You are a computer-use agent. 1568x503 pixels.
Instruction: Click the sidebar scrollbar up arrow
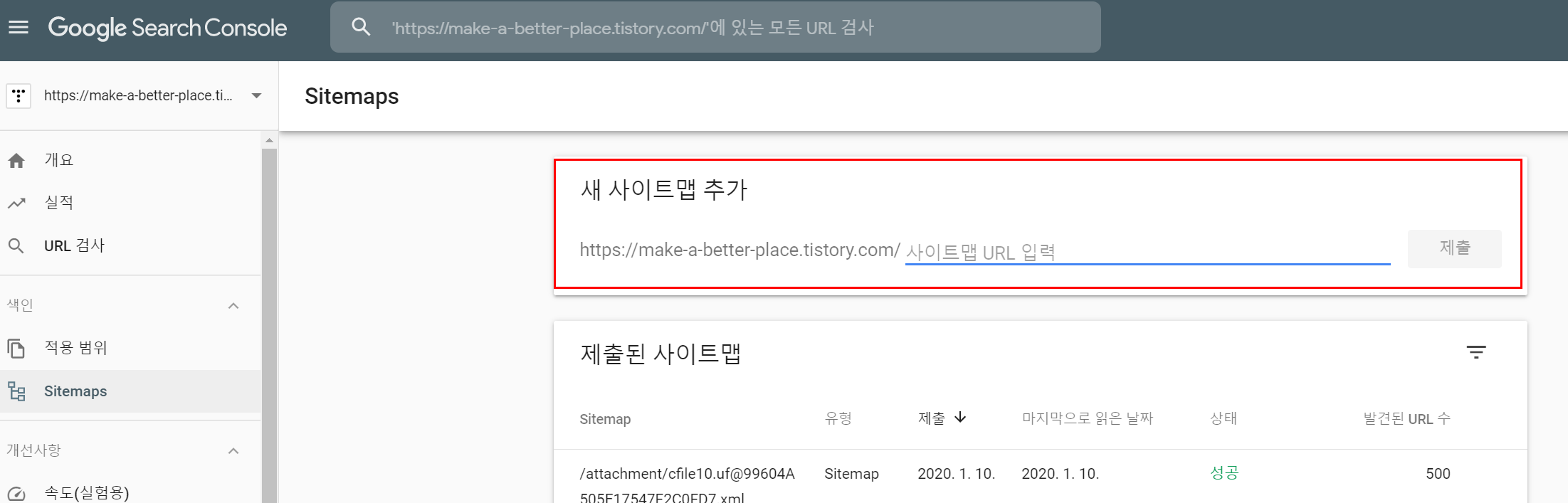pos(269,140)
